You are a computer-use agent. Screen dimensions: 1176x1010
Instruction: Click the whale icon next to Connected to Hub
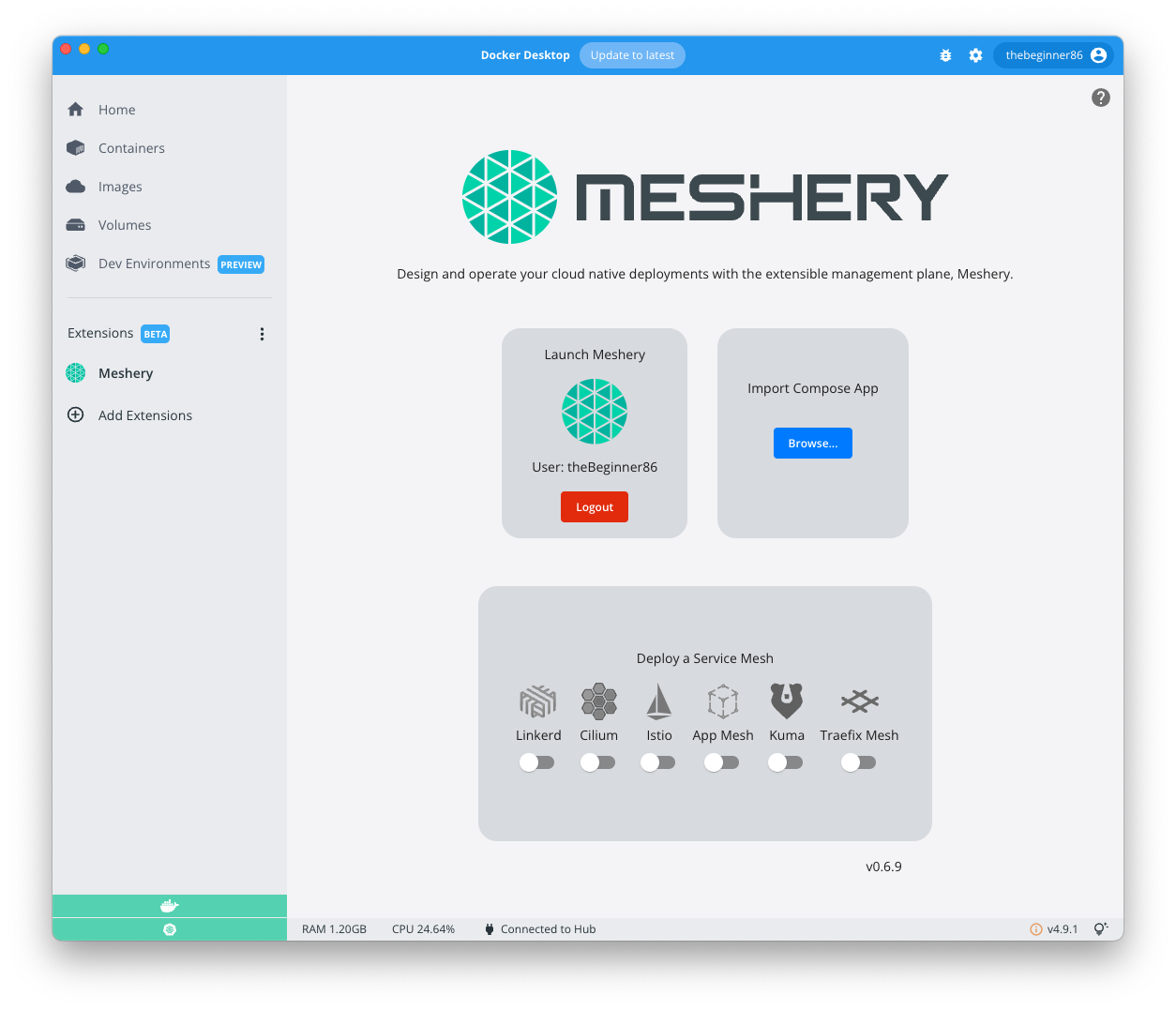[489, 928]
